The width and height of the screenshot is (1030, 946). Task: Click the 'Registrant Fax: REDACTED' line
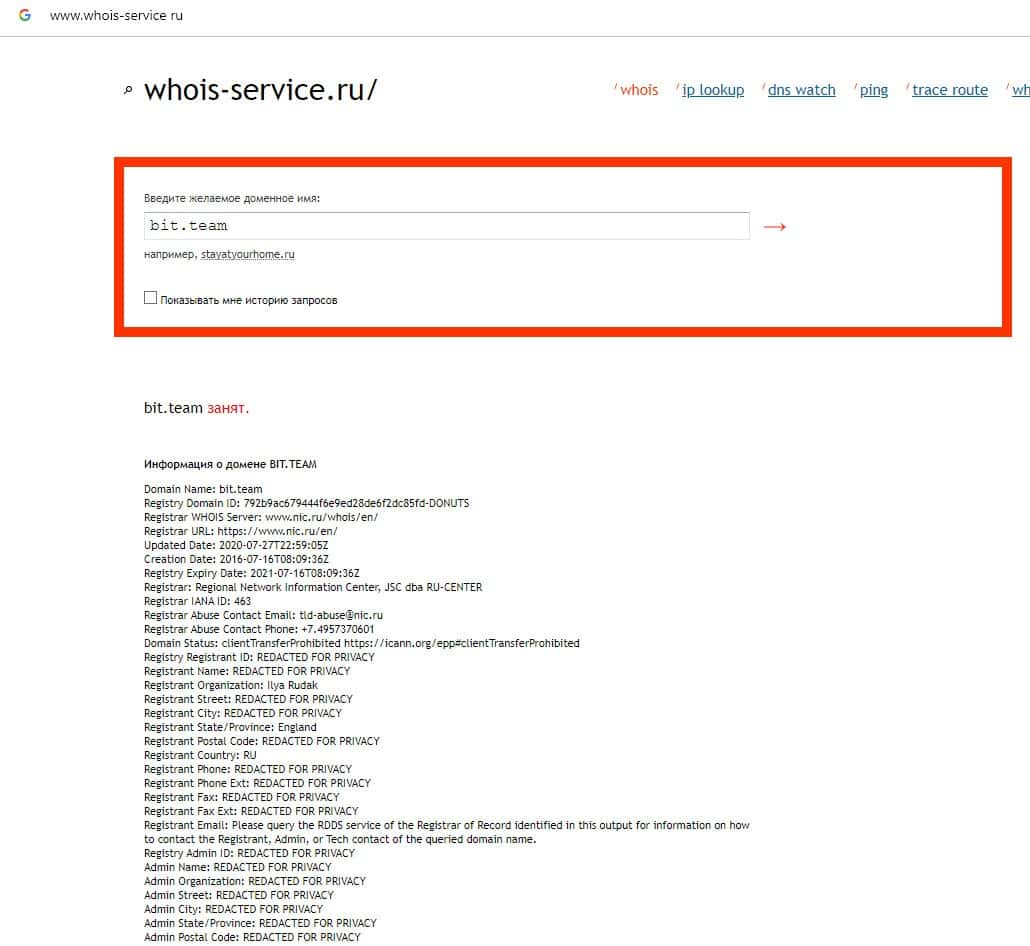[x=242, y=797]
